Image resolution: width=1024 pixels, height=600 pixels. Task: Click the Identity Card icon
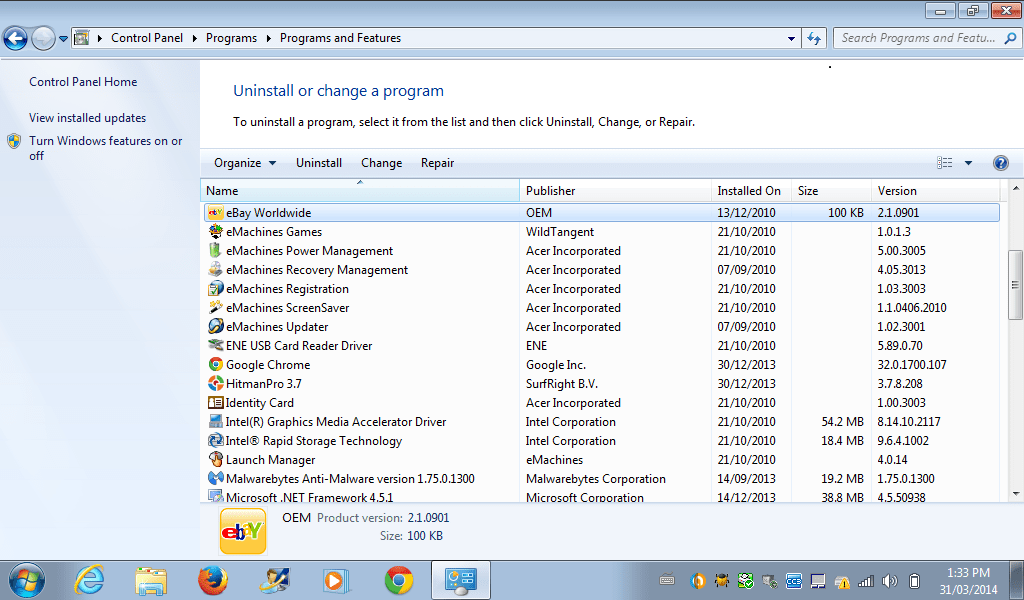coord(216,402)
